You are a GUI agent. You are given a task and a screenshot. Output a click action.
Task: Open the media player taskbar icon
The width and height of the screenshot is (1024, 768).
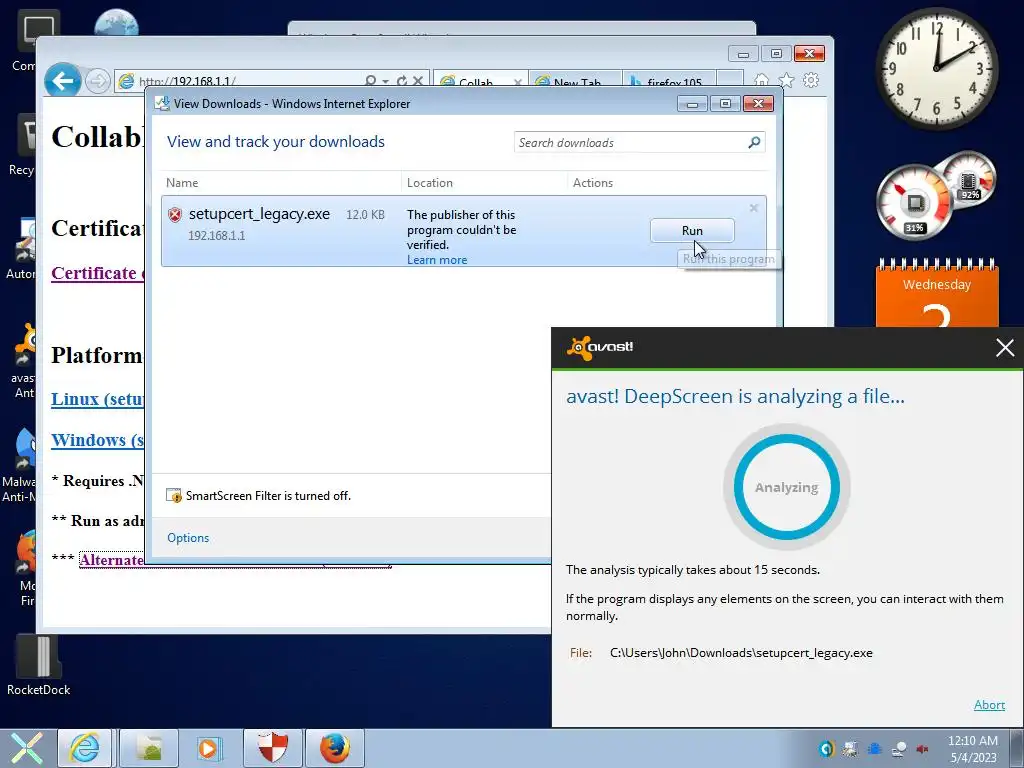[209, 748]
